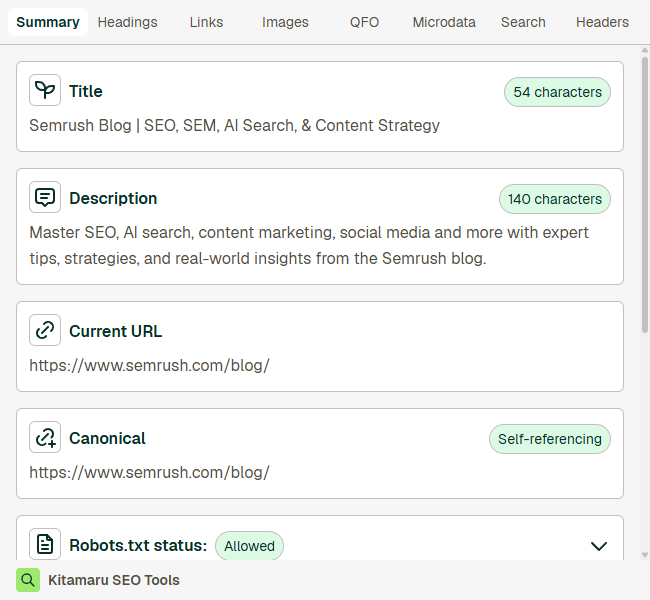Click the description text starting 'Master SEO'
The width and height of the screenshot is (650, 600).
coord(309,245)
